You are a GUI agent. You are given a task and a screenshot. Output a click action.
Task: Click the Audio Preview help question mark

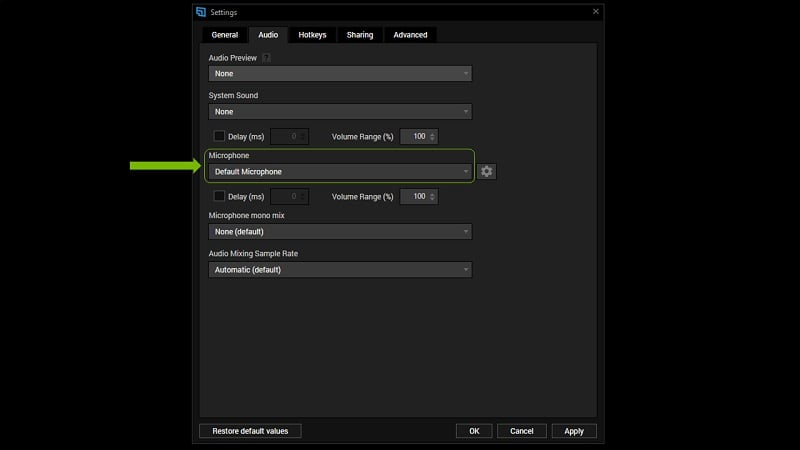coord(266,58)
